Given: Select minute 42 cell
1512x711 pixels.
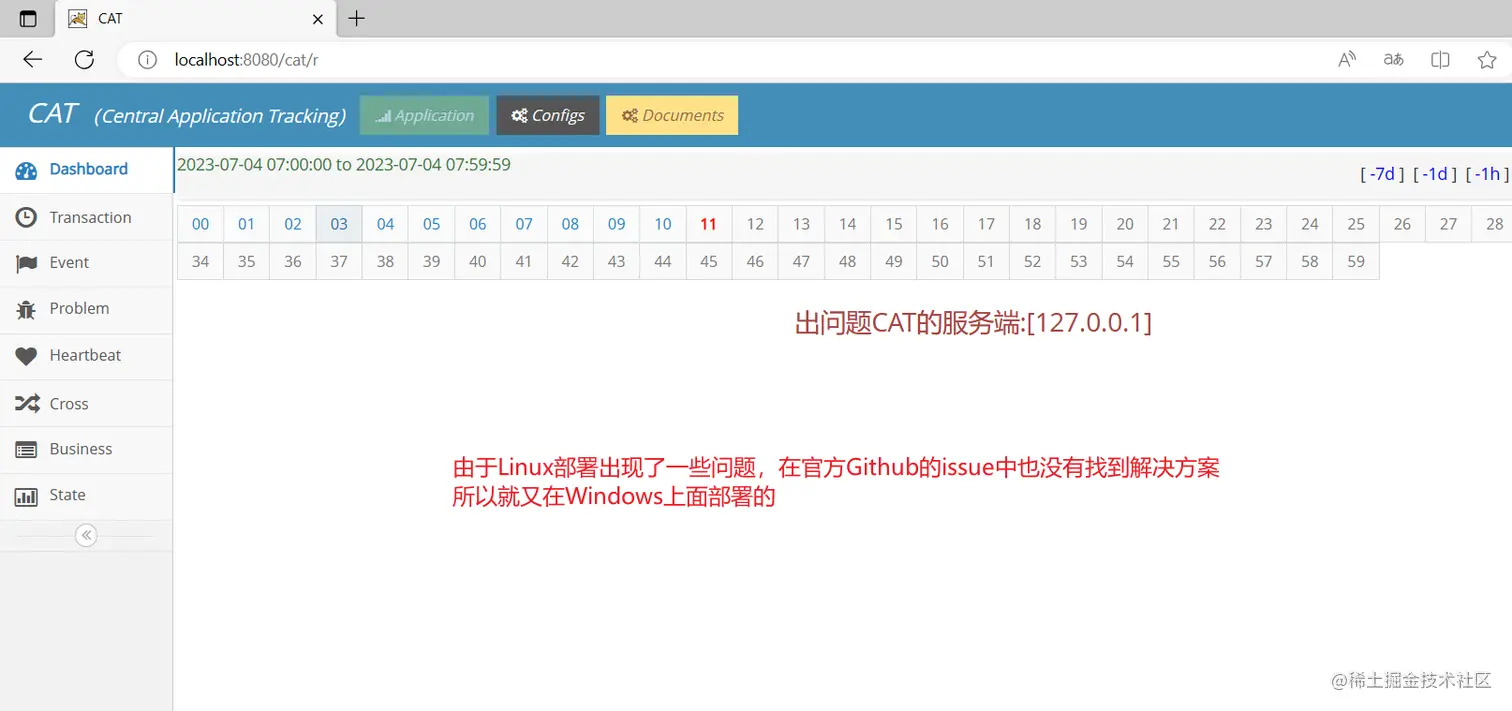Looking at the screenshot, I should pos(570,262).
